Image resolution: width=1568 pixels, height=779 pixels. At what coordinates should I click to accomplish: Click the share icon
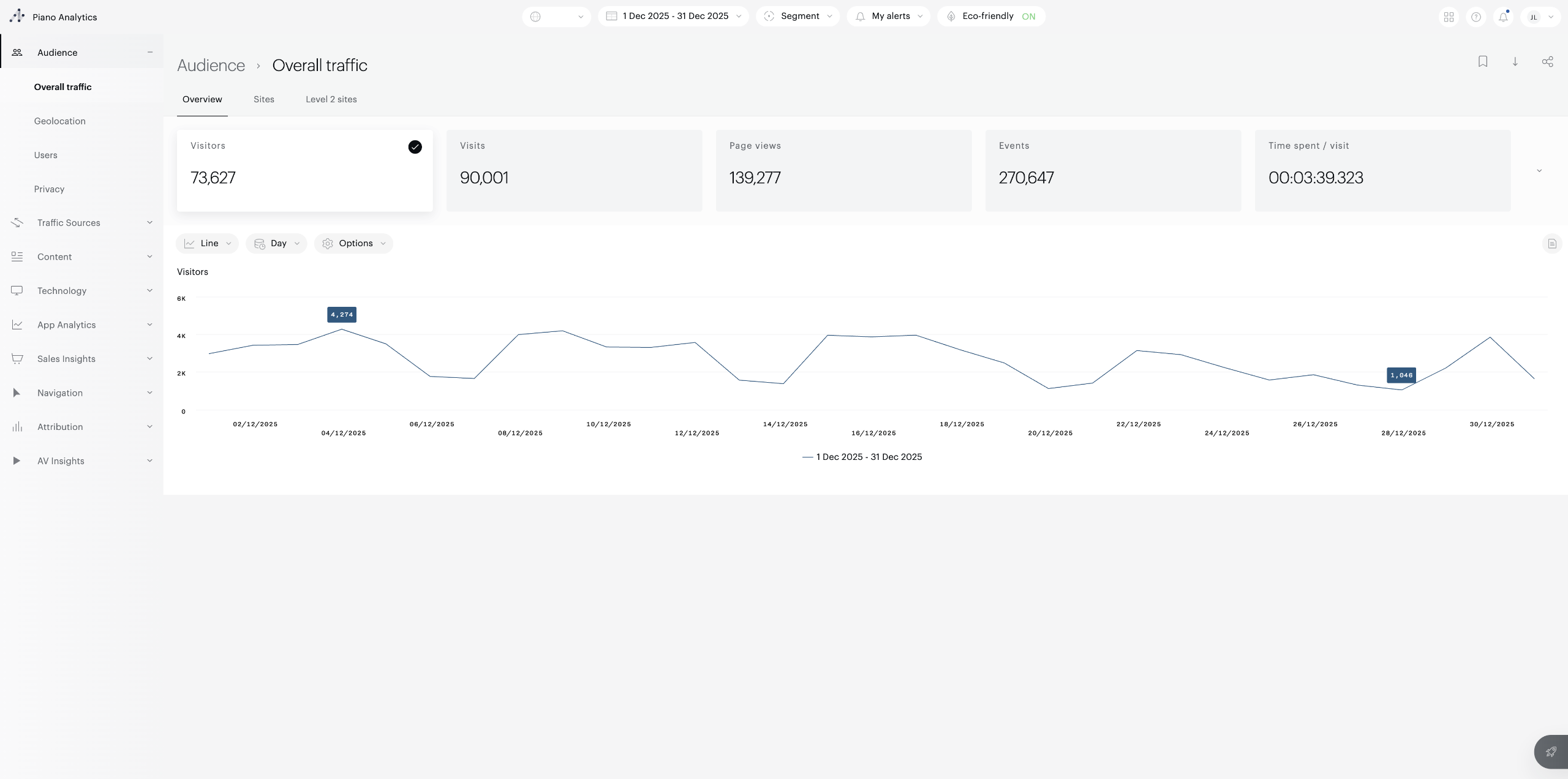(1547, 62)
